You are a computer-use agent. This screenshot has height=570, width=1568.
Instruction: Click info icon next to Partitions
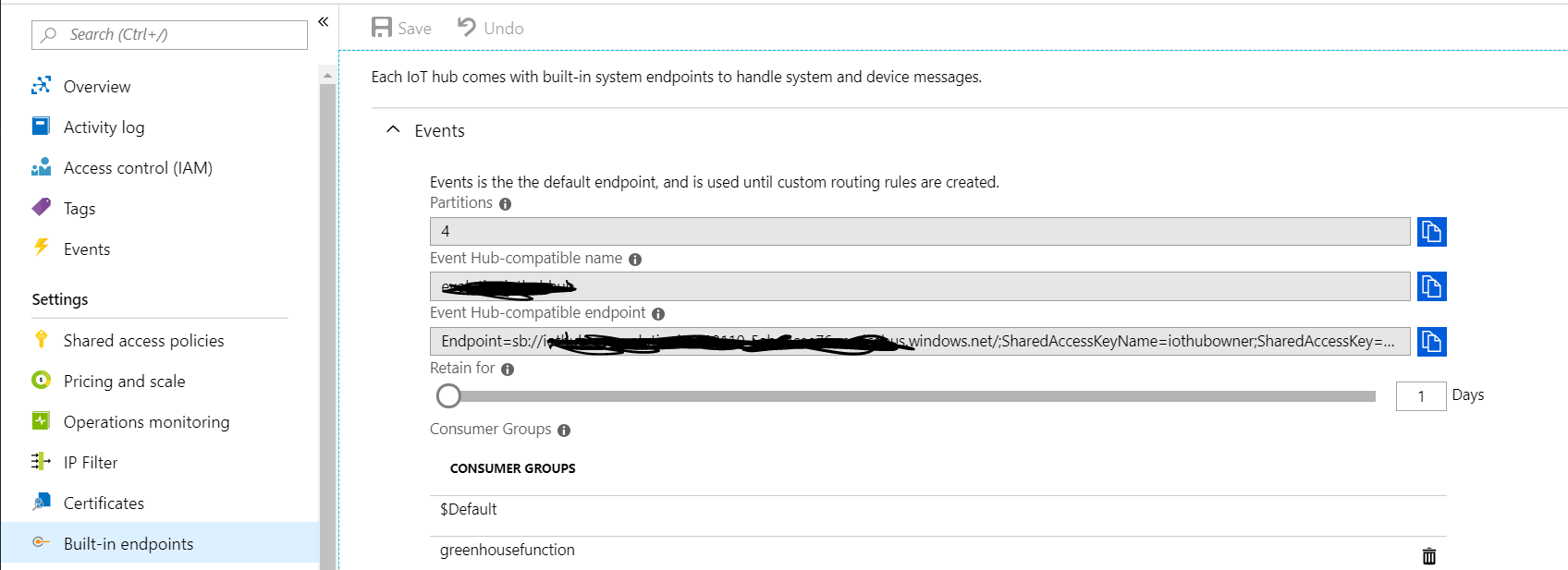[505, 204]
